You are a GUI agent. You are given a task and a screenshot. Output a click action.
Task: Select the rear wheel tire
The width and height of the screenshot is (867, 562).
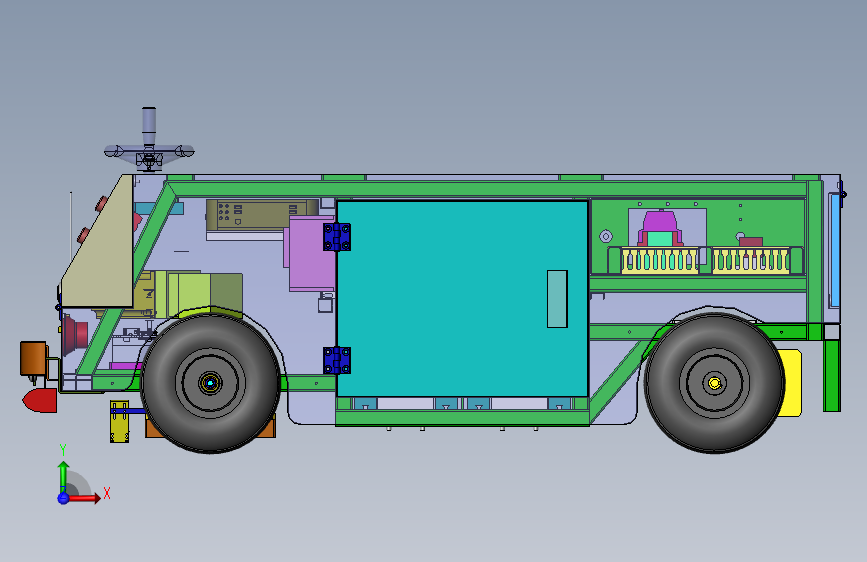[714, 383]
